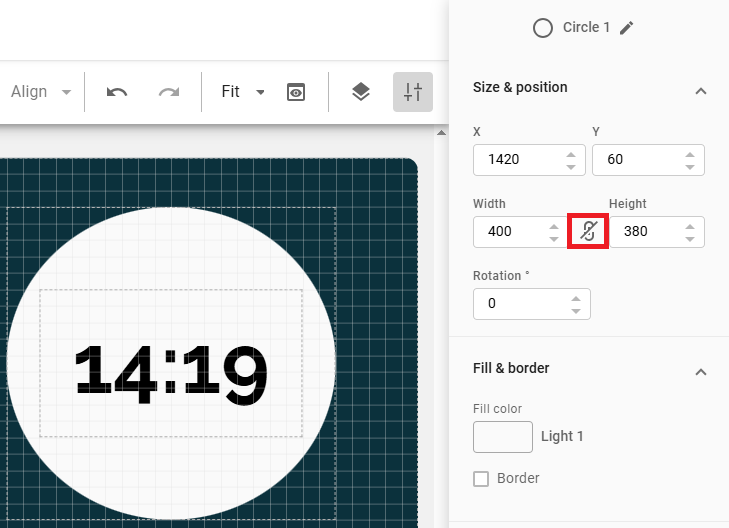Click the Fill & border heading

point(511,368)
